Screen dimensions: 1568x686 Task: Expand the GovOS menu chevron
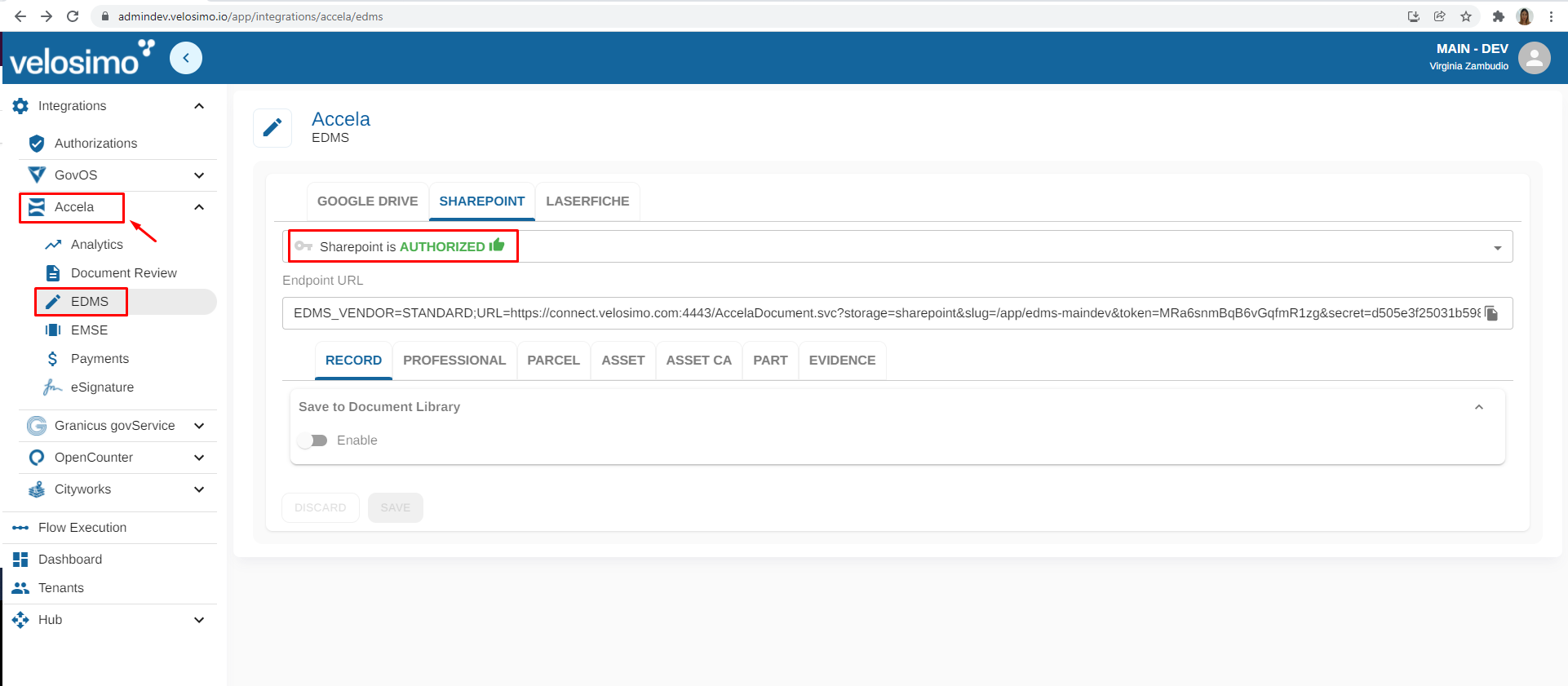click(x=199, y=175)
